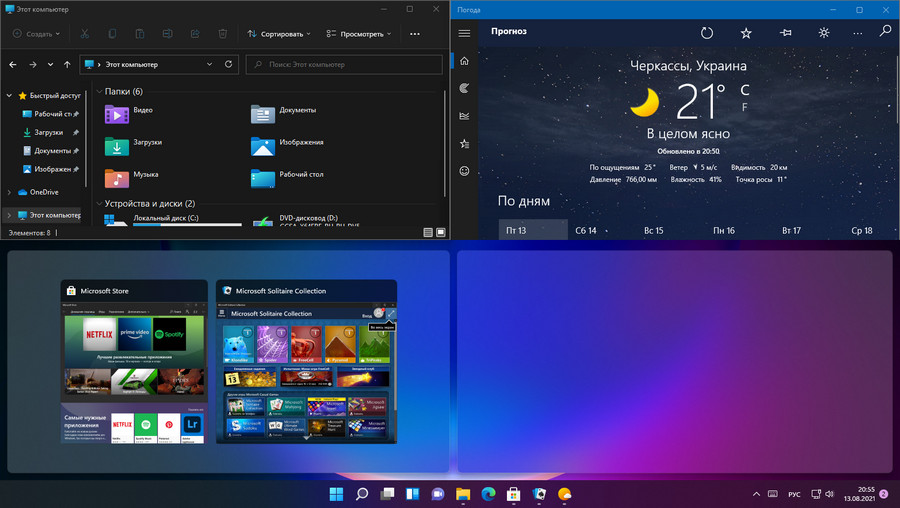
Task: Go forward using Explorer forward arrow
Action: coord(33,64)
